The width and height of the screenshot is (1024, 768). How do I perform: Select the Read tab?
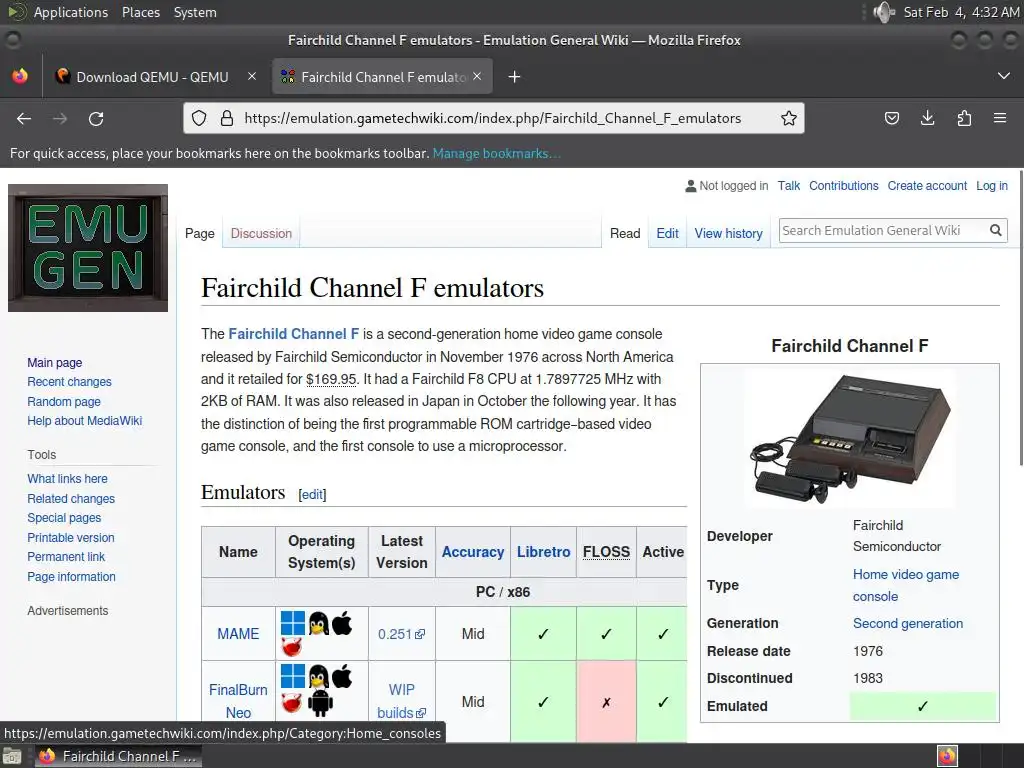pyautogui.click(x=625, y=233)
